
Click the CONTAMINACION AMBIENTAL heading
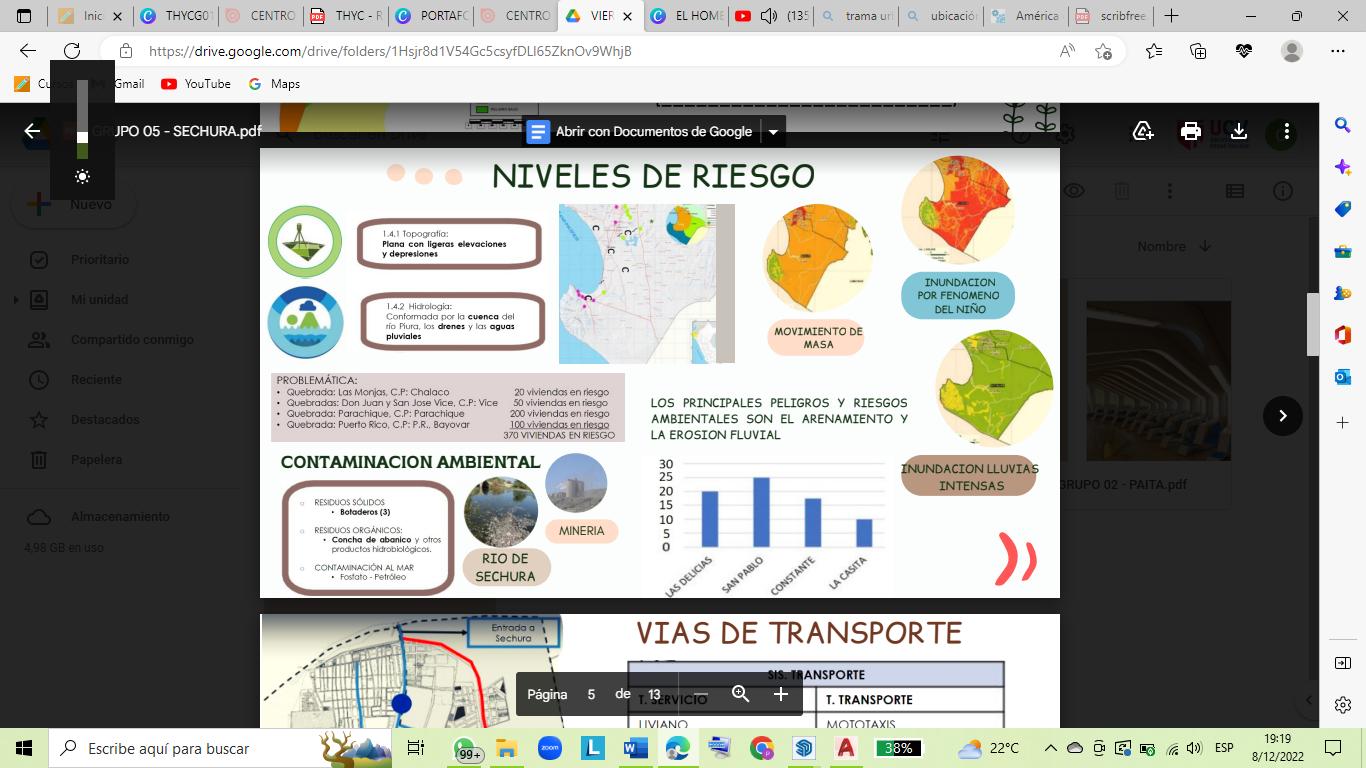tap(410, 462)
